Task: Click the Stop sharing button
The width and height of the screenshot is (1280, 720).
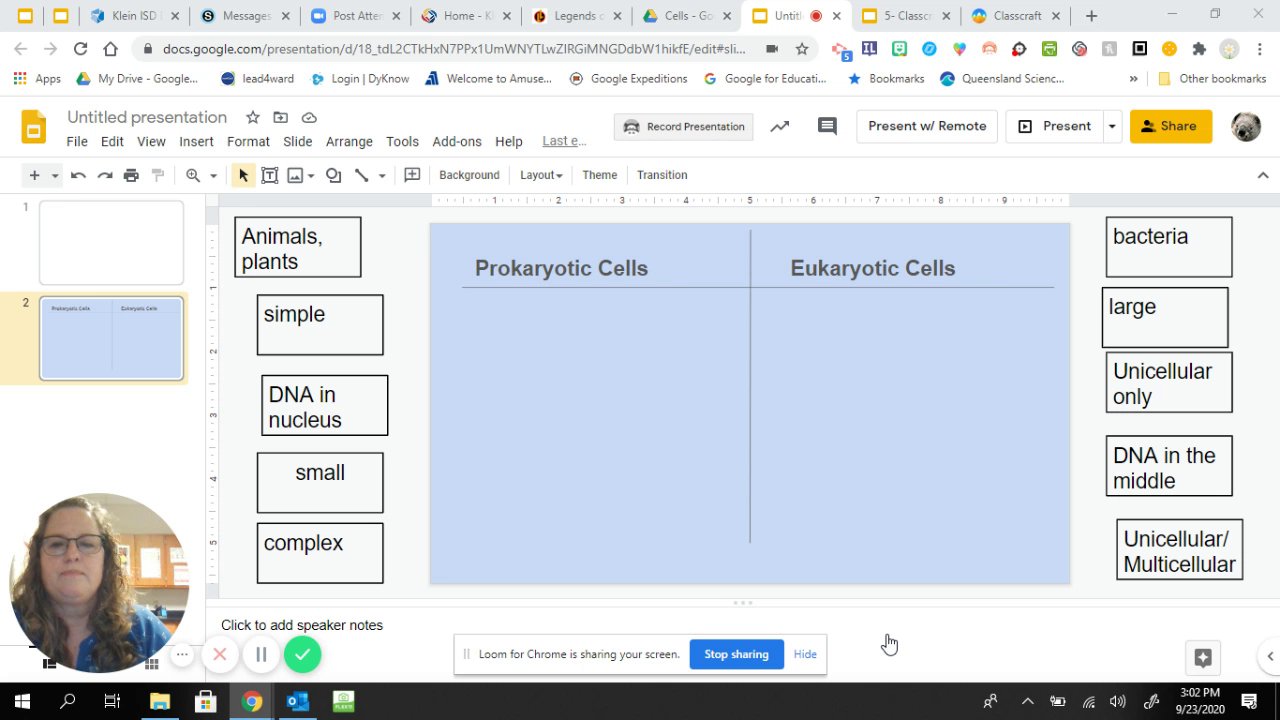Action: (x=736, y=654)
